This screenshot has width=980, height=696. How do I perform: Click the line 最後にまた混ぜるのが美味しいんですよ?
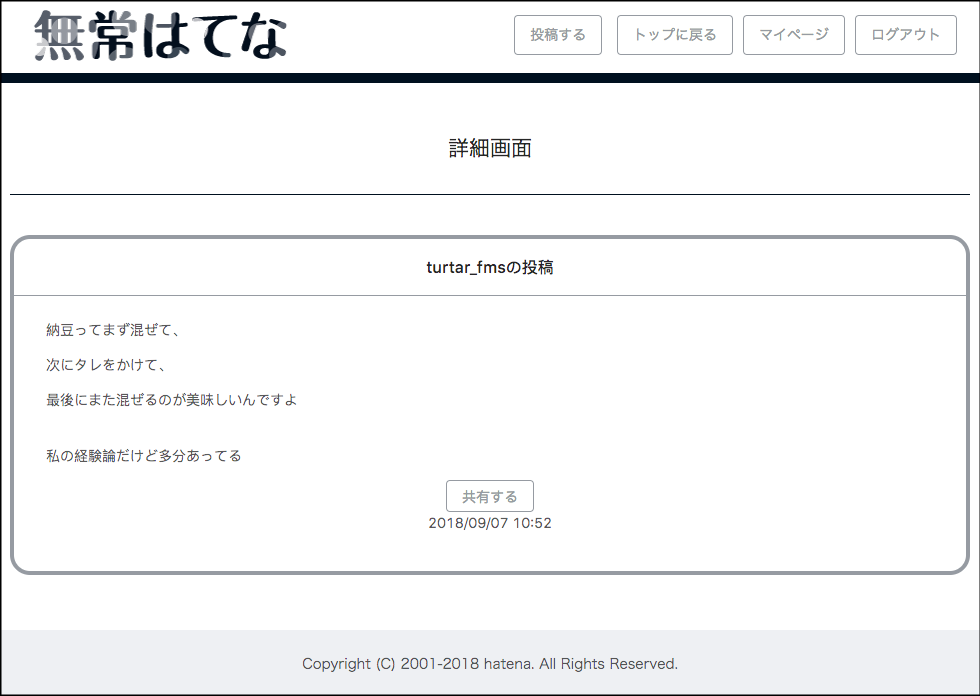172,400
